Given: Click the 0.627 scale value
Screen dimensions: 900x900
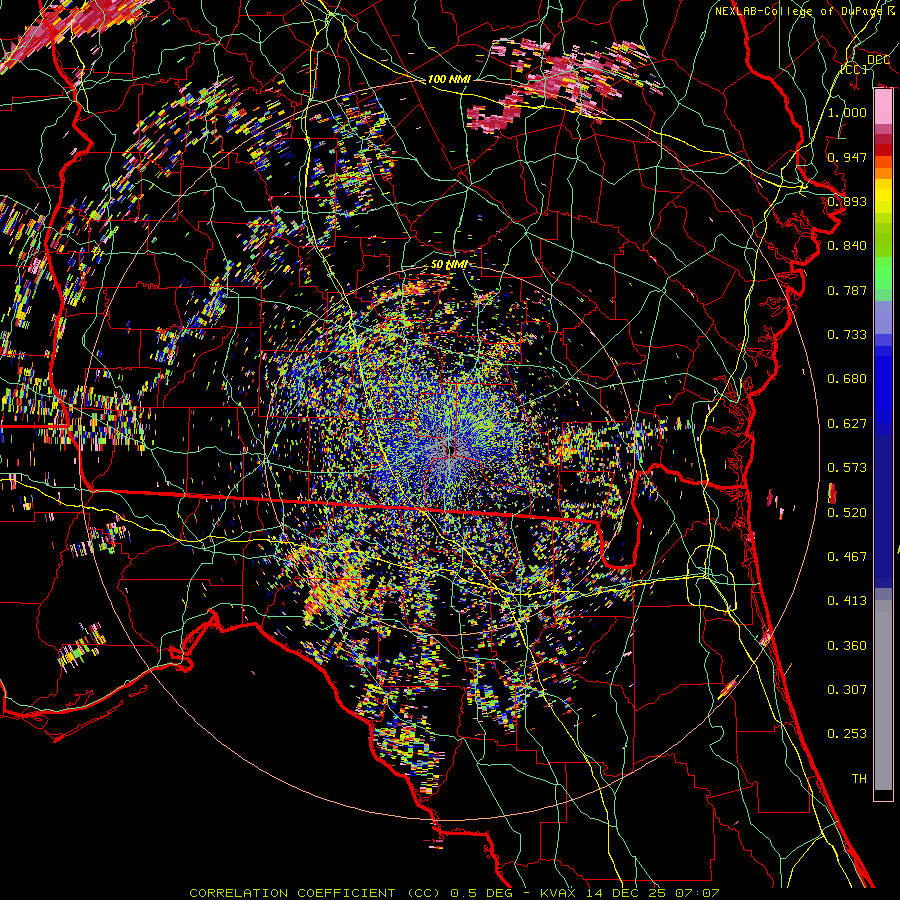Looking at the screenshot, I should pyautogui.click(x=847, y=424).
